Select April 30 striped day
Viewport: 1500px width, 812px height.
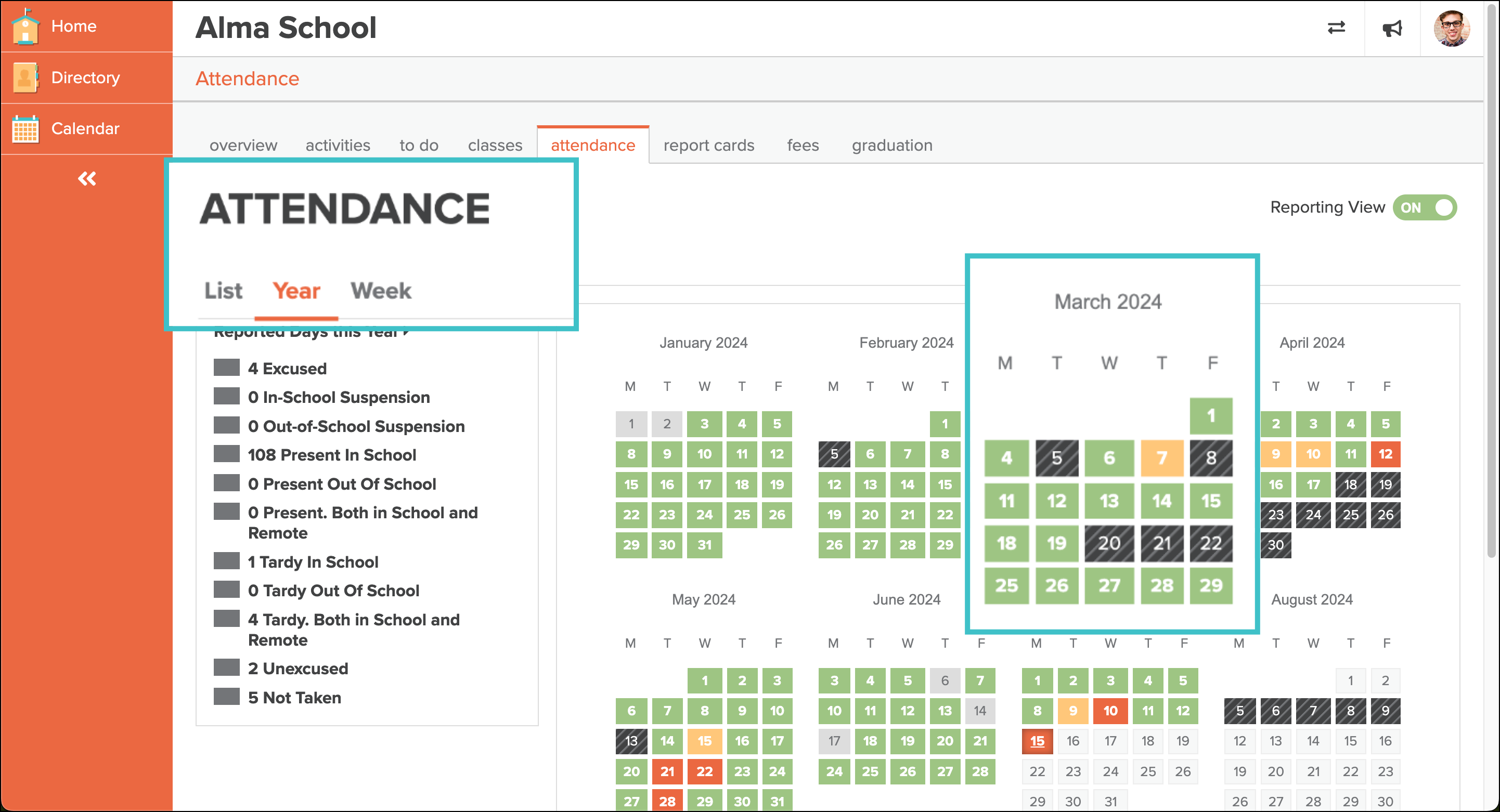coord(1276,545)
